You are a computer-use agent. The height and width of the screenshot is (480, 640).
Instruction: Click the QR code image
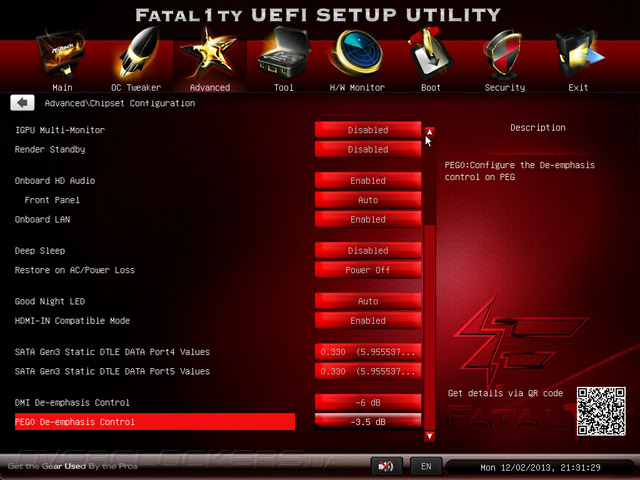[601, 411]
